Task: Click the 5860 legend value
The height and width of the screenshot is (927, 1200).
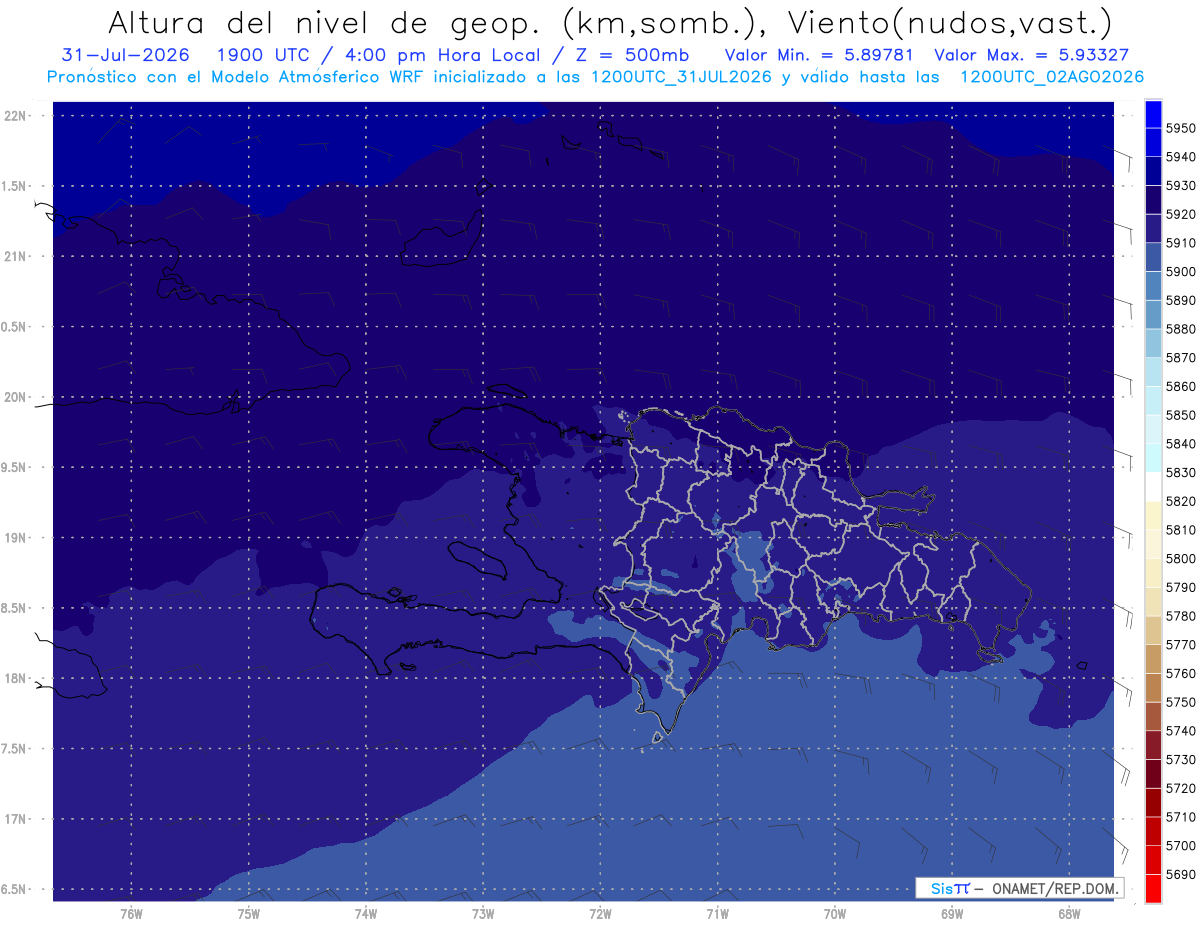Action: pos(1181,386)
